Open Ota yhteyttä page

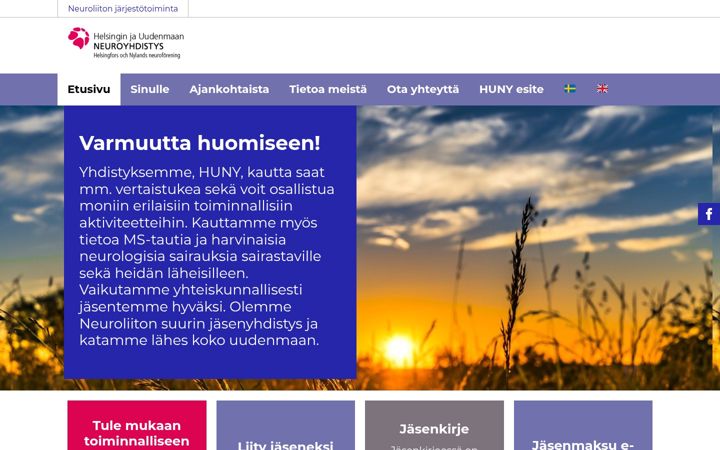(423, 89)
